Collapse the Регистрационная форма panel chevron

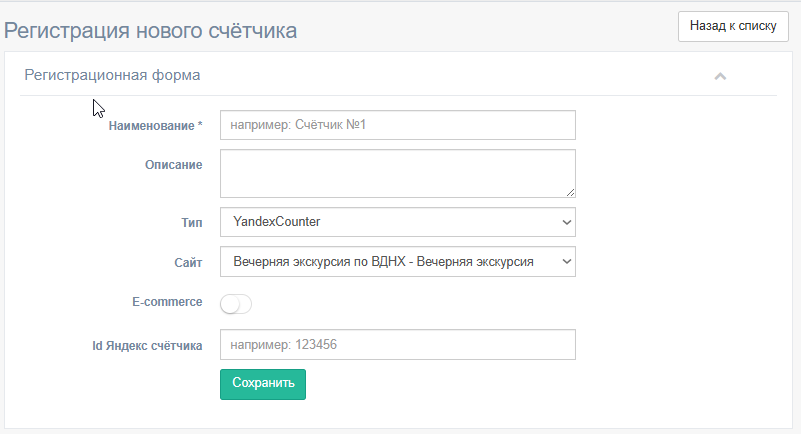pyautogui.click(x=720, y=76)
